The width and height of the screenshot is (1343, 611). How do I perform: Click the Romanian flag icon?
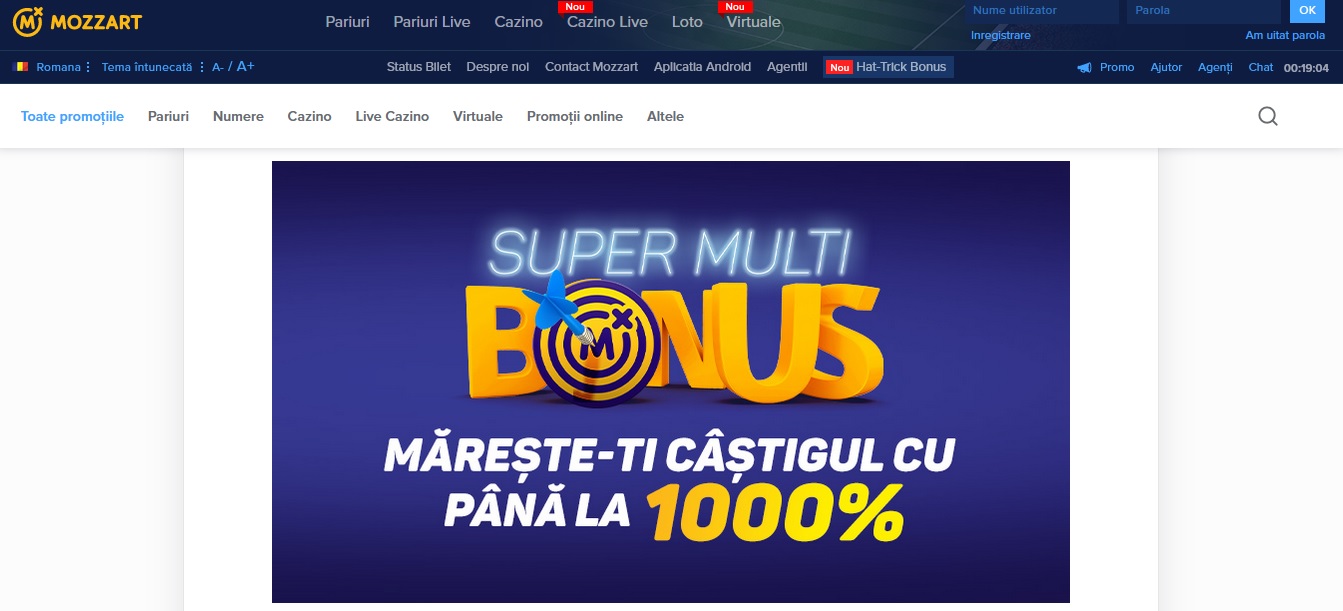coord(21,67)
